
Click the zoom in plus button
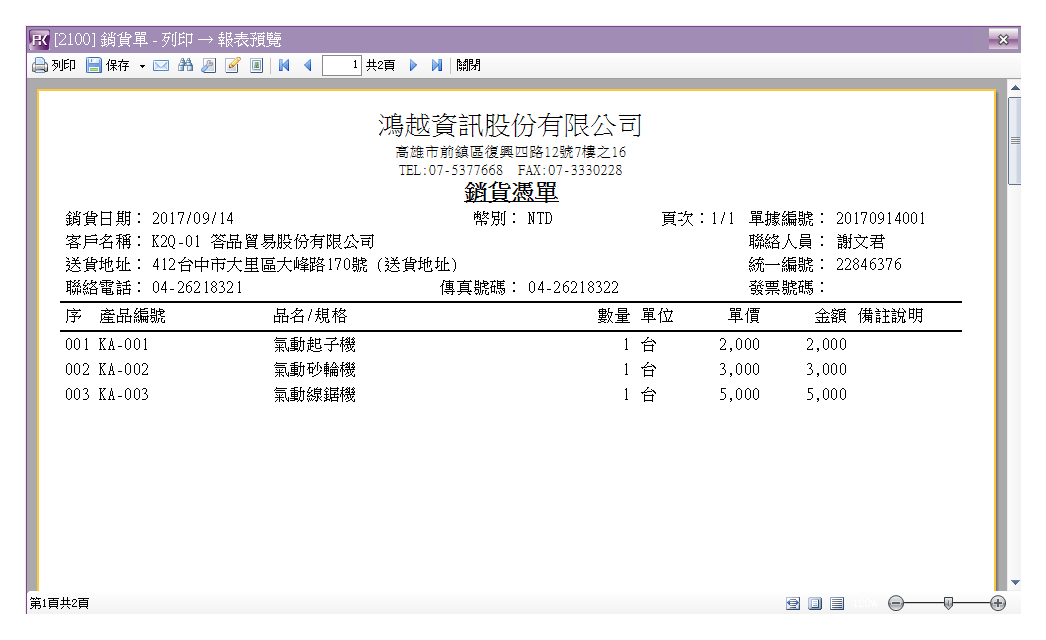[998, 603]
